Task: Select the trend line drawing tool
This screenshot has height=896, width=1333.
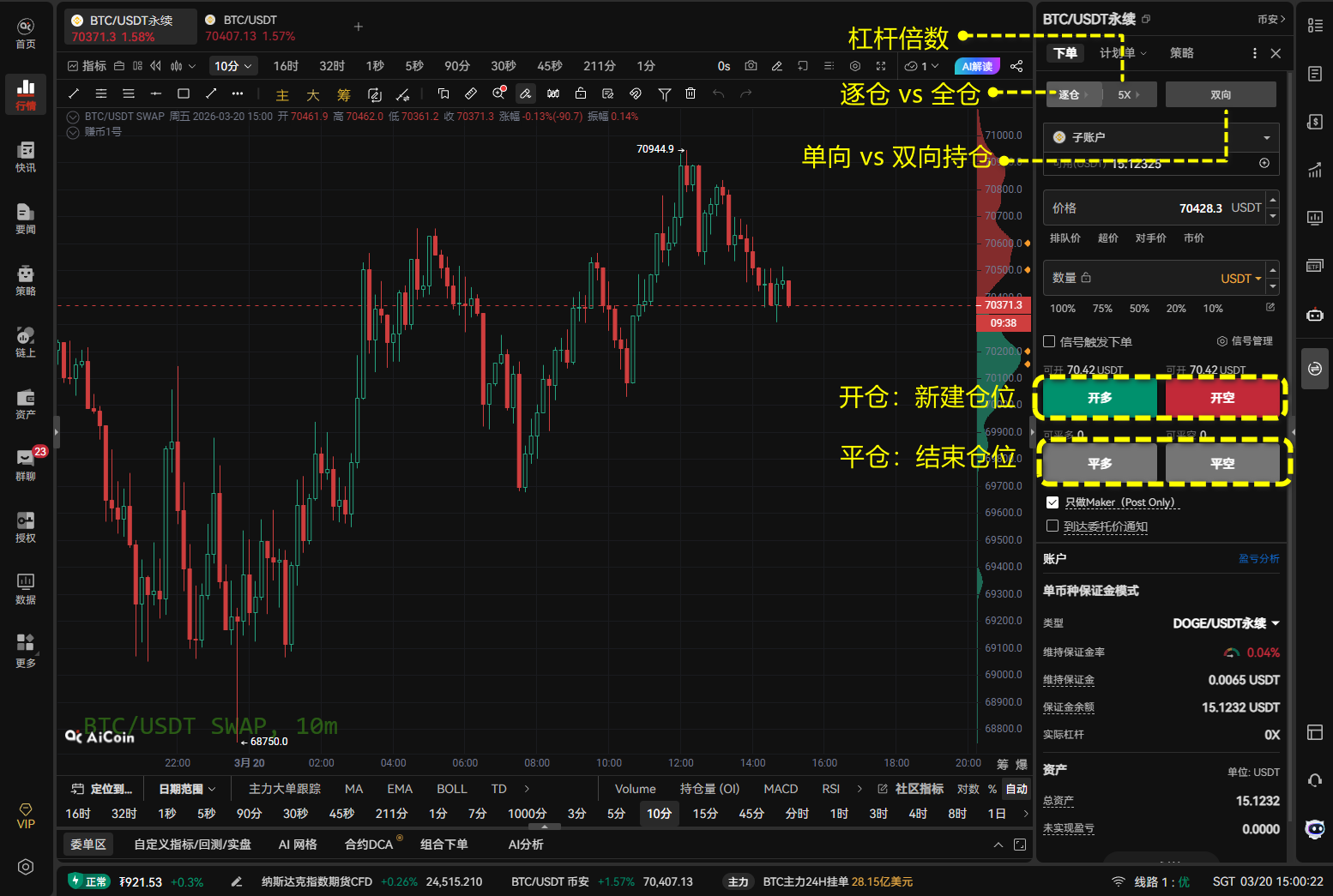Action: coord(74,93)
